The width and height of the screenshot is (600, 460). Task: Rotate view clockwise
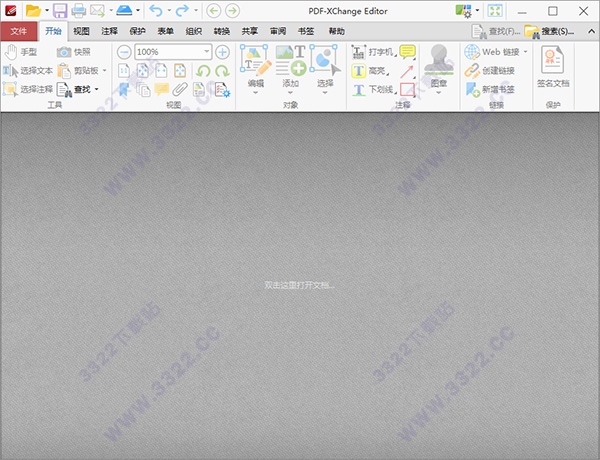tap(222, 71)
